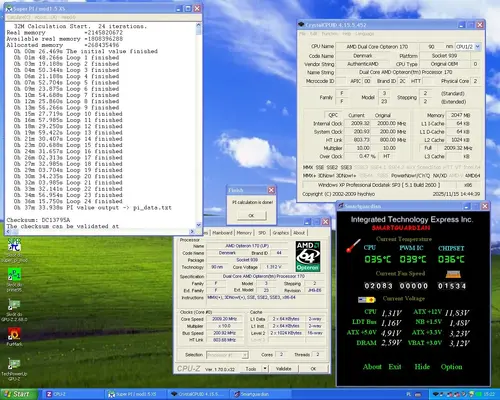Switch to the Graphics tab in CPU-Z
The height and width of the screenshot is (400, 500).
pyautogui.click(x=280, y=233)
